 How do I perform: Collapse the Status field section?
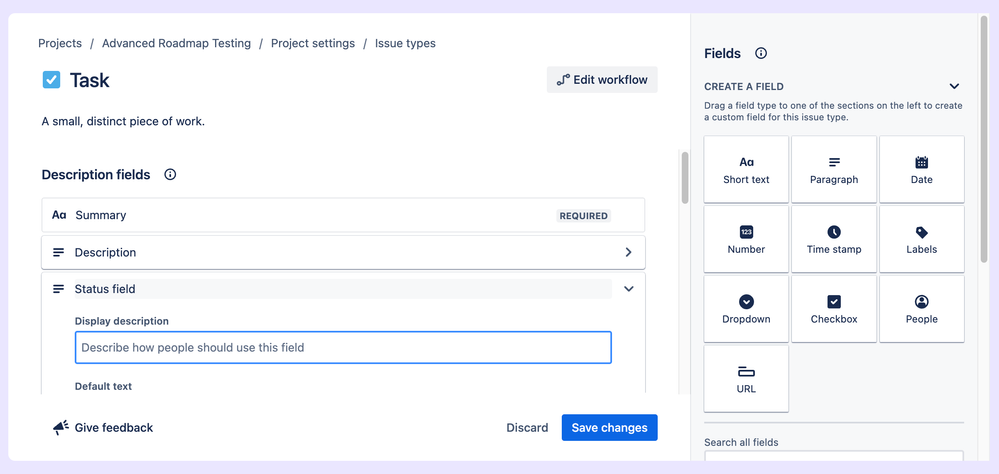click(628, 289)
